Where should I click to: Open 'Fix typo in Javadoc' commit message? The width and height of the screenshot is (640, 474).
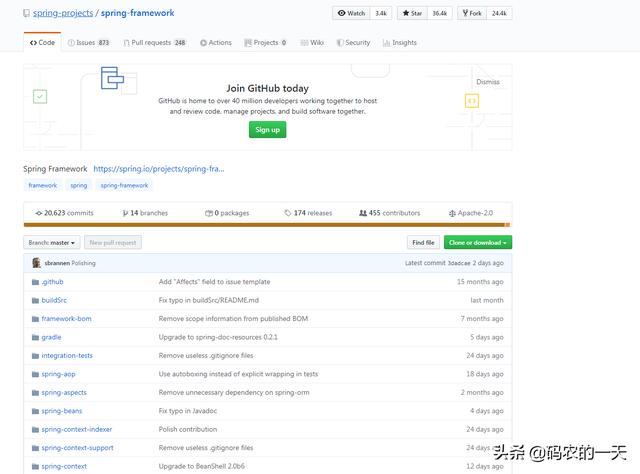point(188,411)
